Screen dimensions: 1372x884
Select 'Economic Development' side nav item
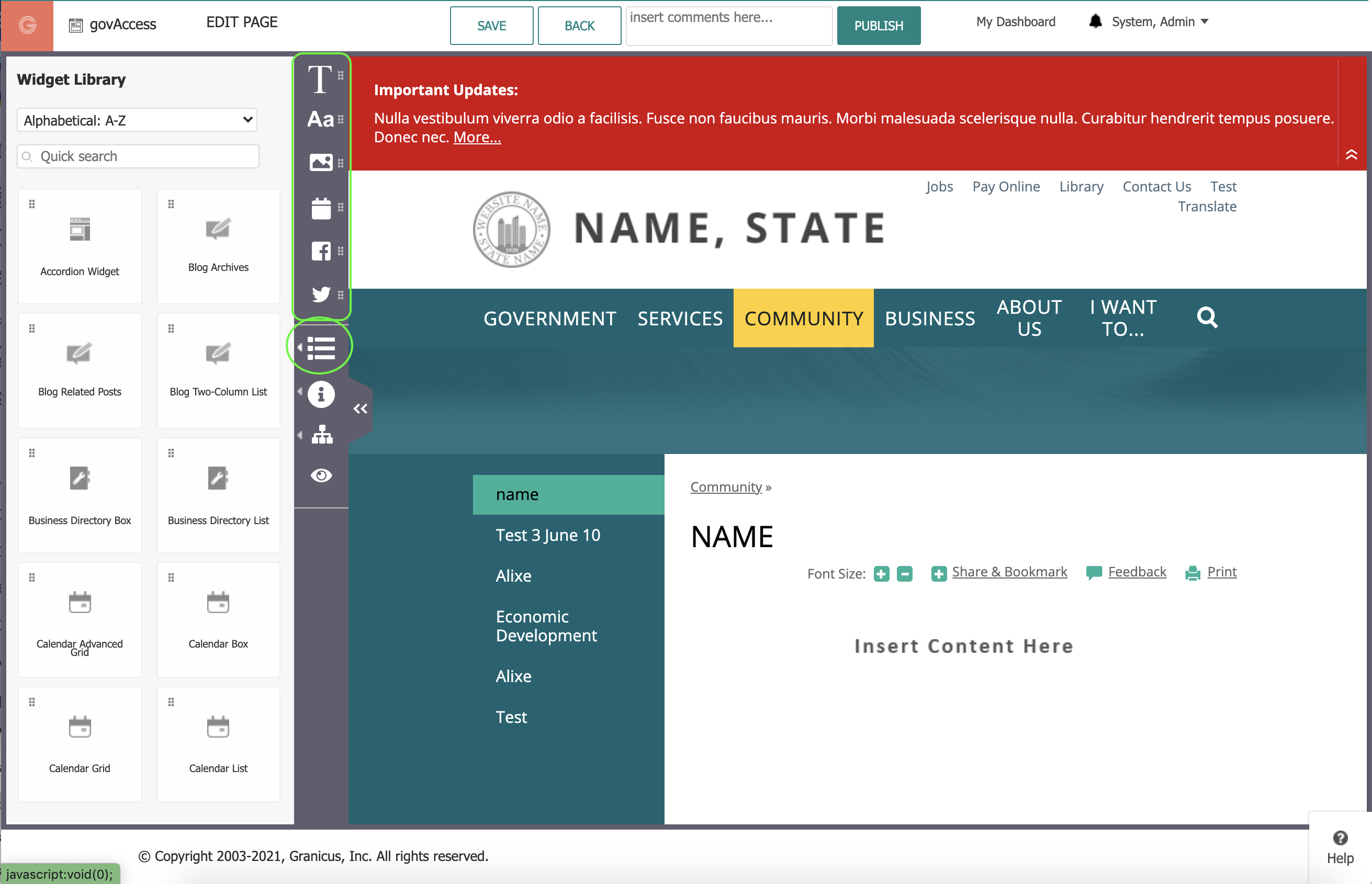coord(546,626)
